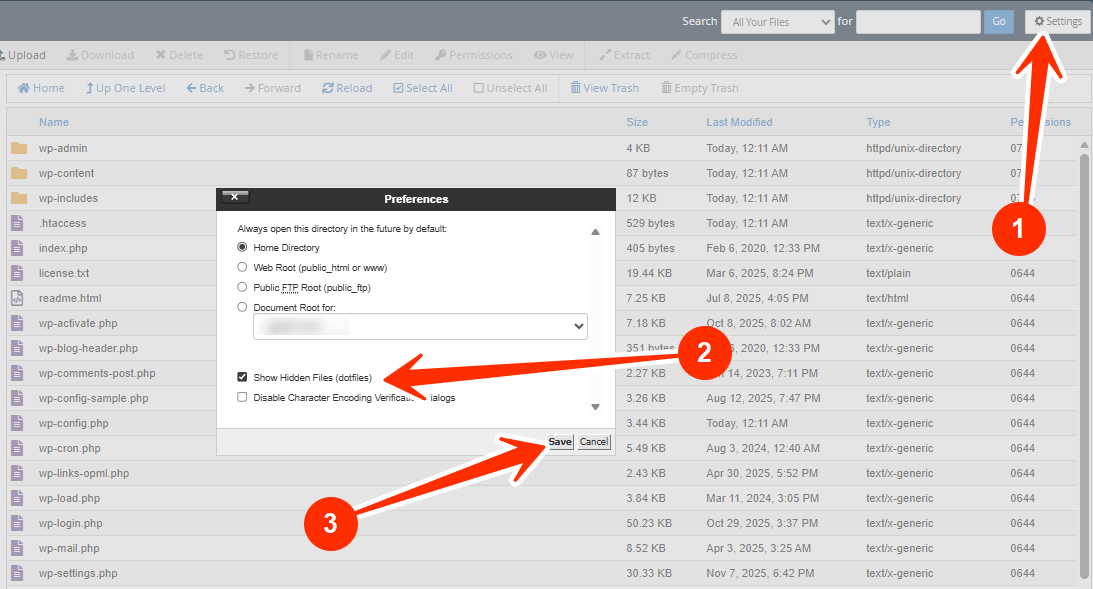Image resolution: width=1093 pixels, height=589 pixels.
Task: Select Web Root (public_html or www) option
Action: tap(242, 267)
